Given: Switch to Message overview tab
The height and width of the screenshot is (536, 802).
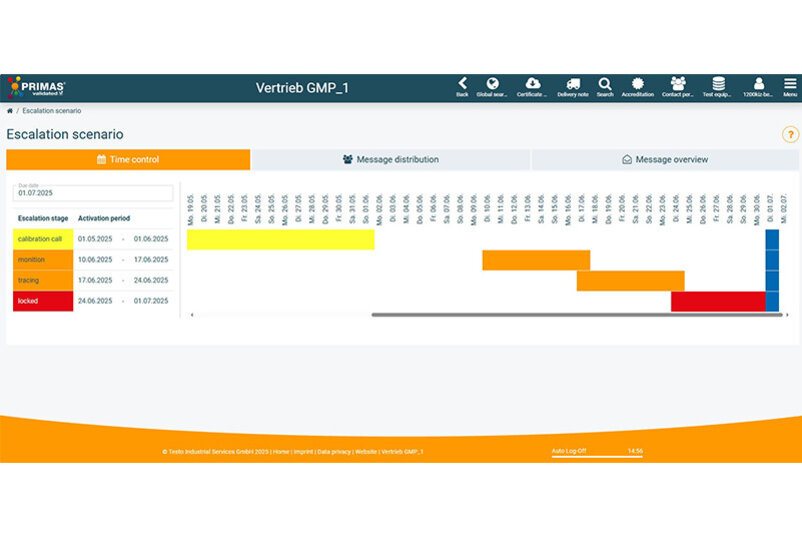Looking at the screenshot, I should [665, 159].
